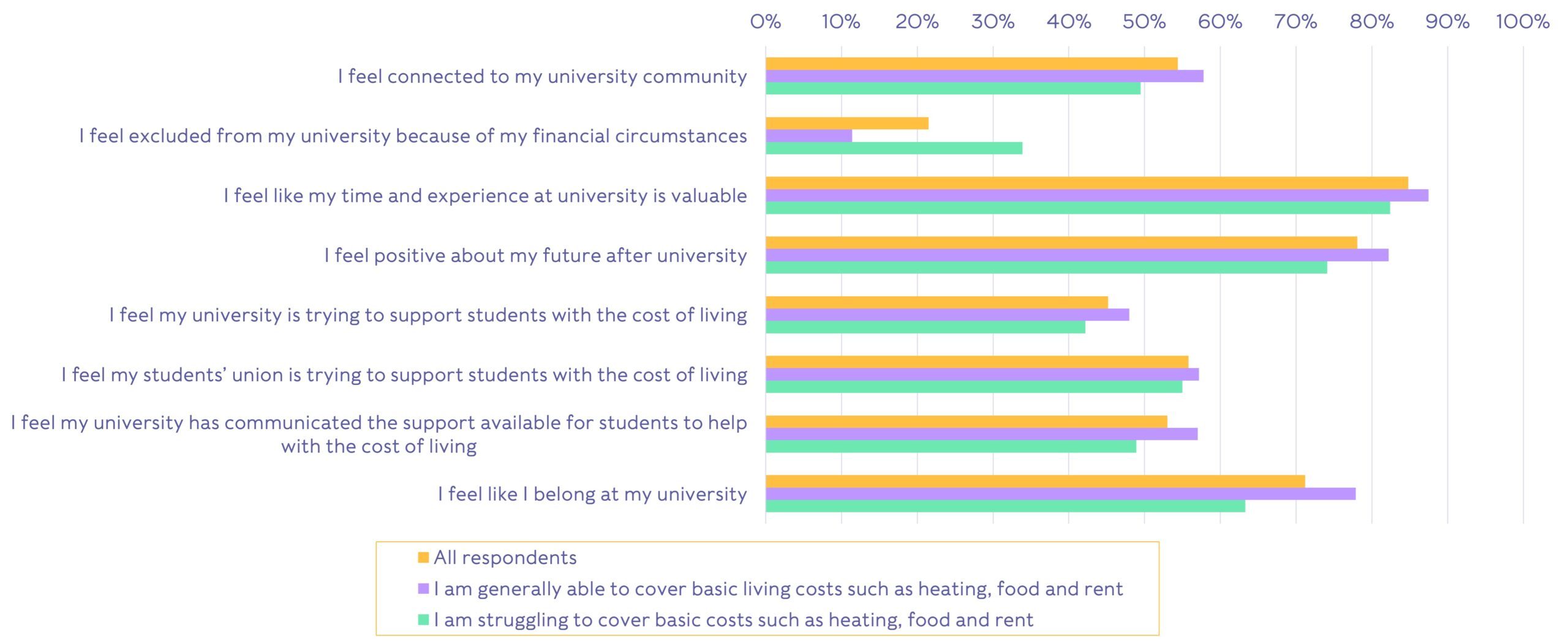Screen dimensions: 1568x641
Task: Select the 'I am generally able' legend text
Action: [x=778, y=588]
